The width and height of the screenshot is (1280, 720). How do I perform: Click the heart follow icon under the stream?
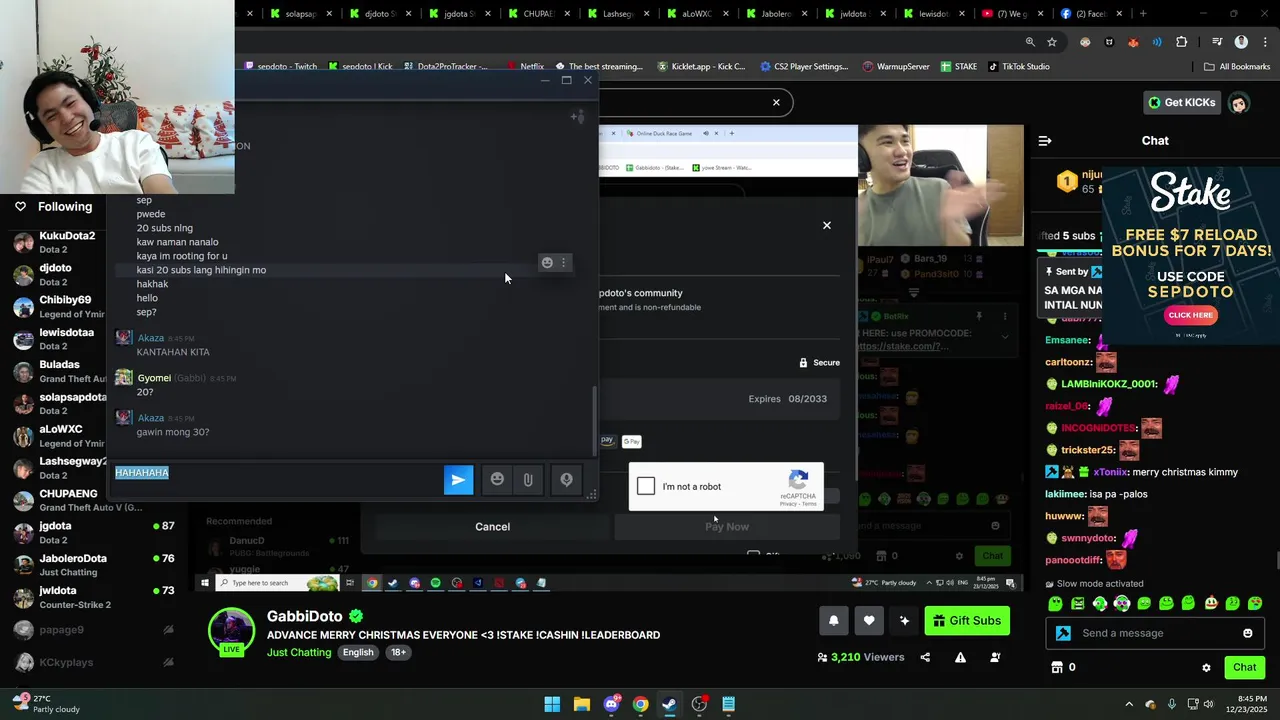click(x=869, y=621)
